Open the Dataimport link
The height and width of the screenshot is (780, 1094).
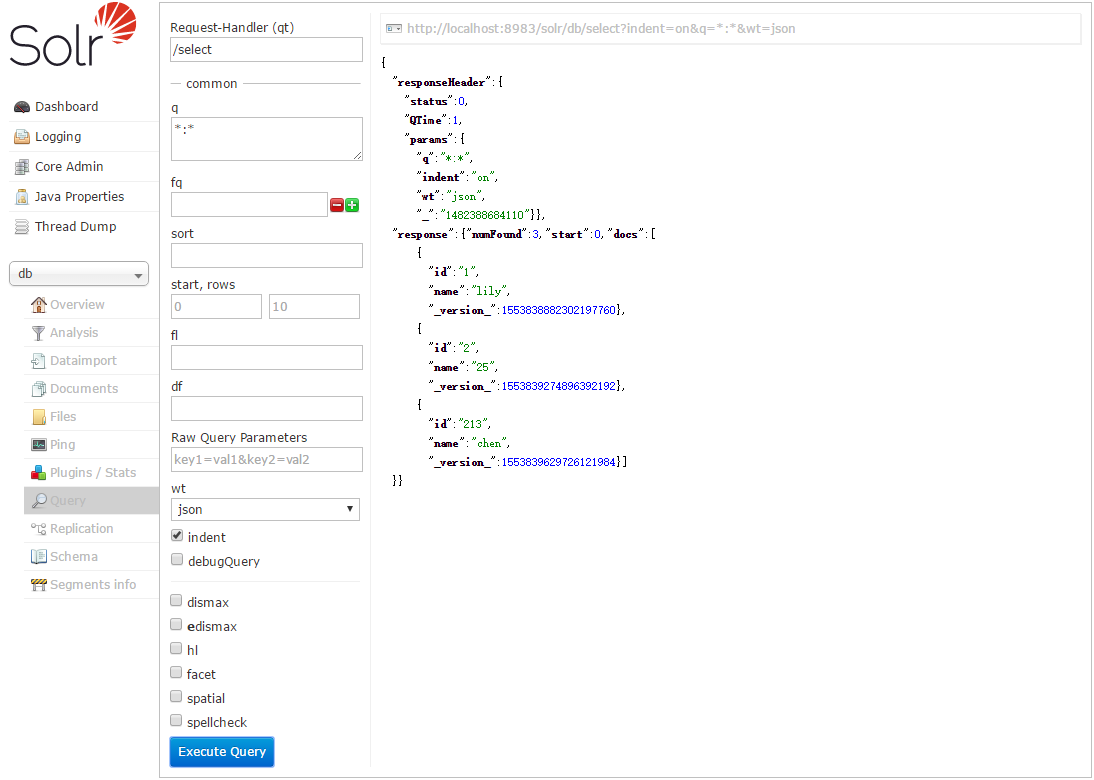coord(83,361)
